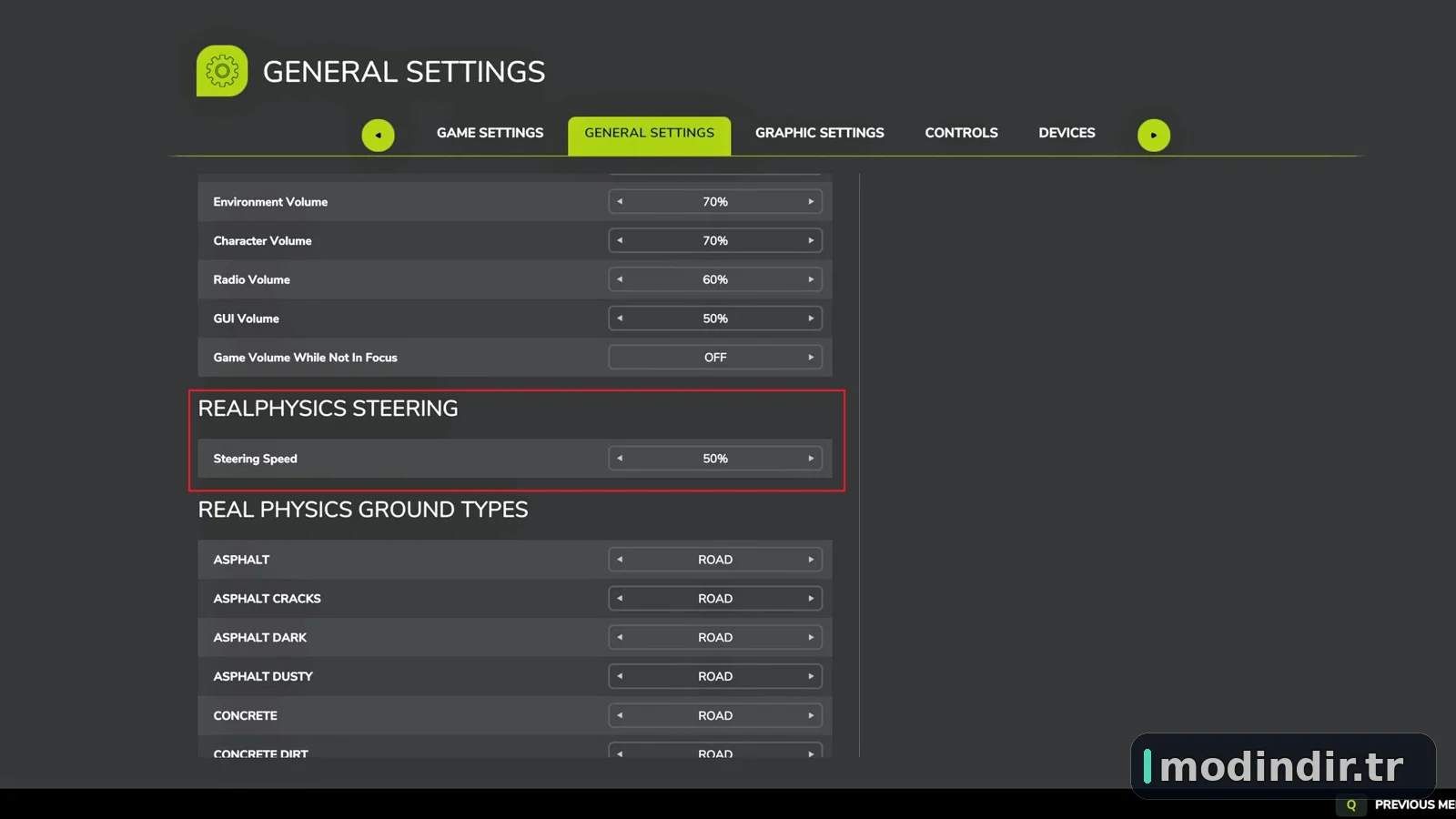The image size is (1456, 819).
Task: Increase GUI Volume with the right arrow
Action: pyautogui.click(x=811, y=318)
